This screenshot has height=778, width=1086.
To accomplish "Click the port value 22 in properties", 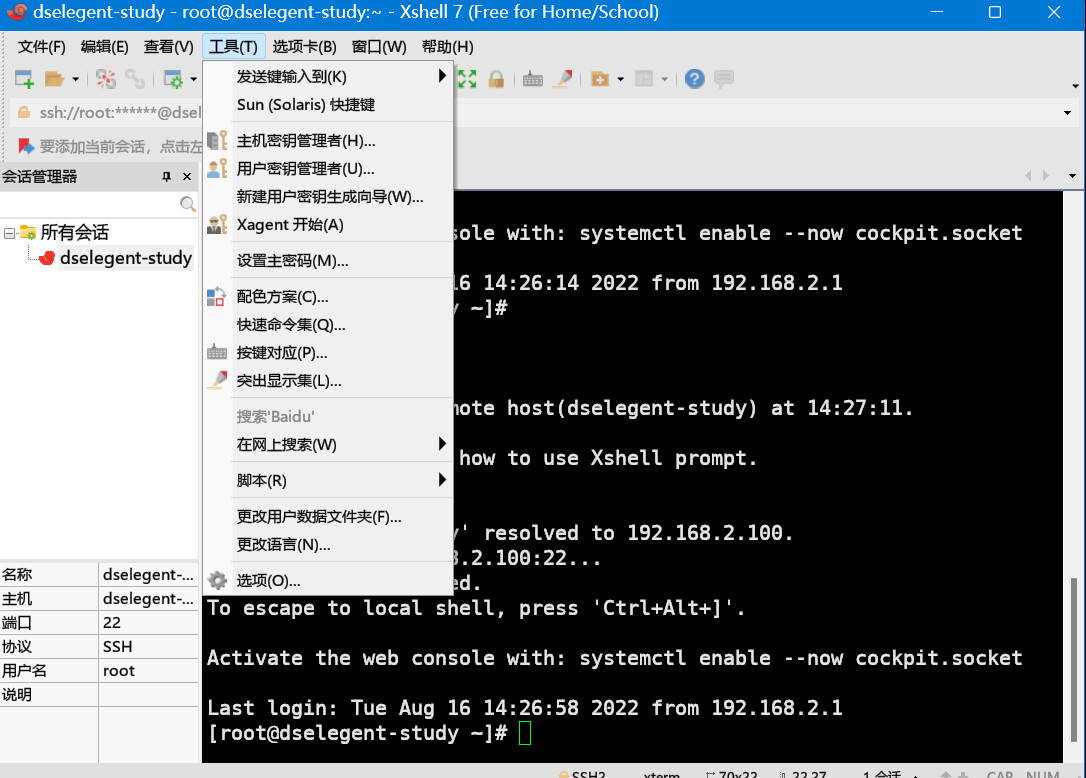I will click(112, 622).
